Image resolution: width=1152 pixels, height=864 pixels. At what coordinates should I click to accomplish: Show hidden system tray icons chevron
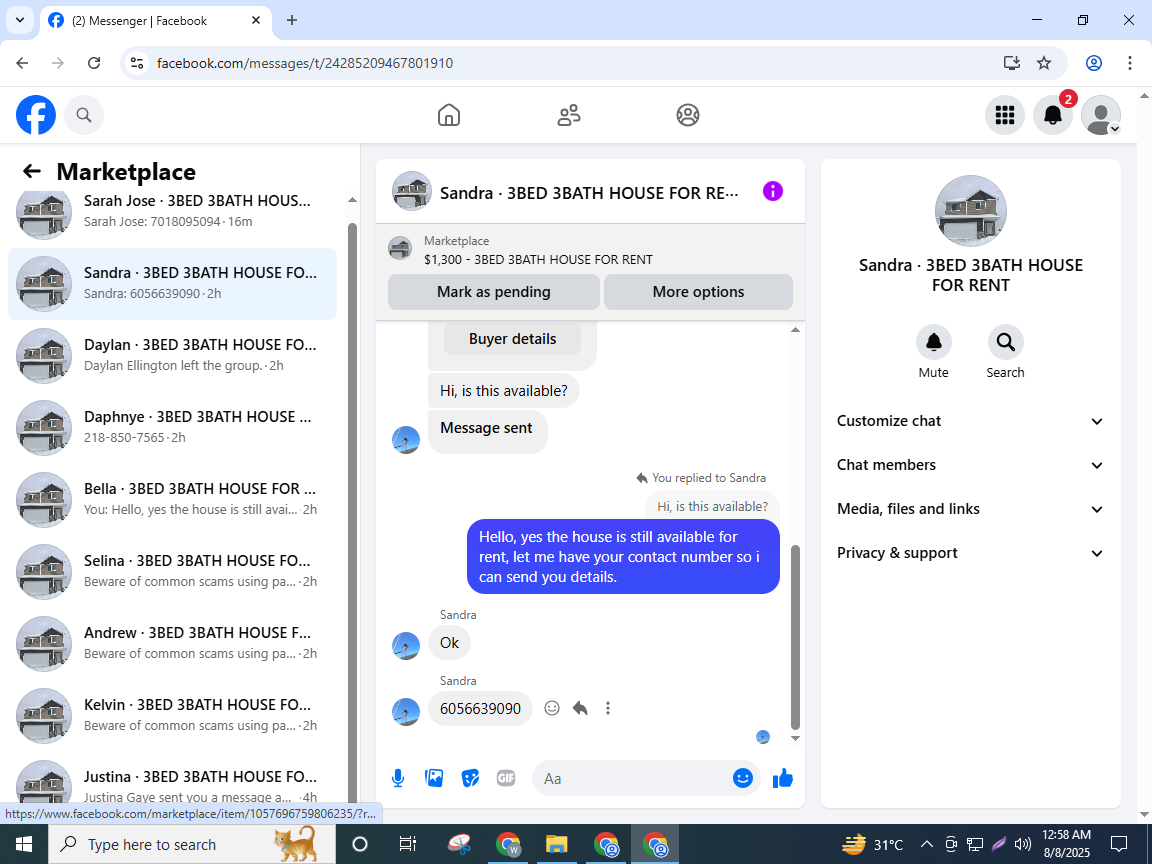pyautogui.click(x=927, y=844)
